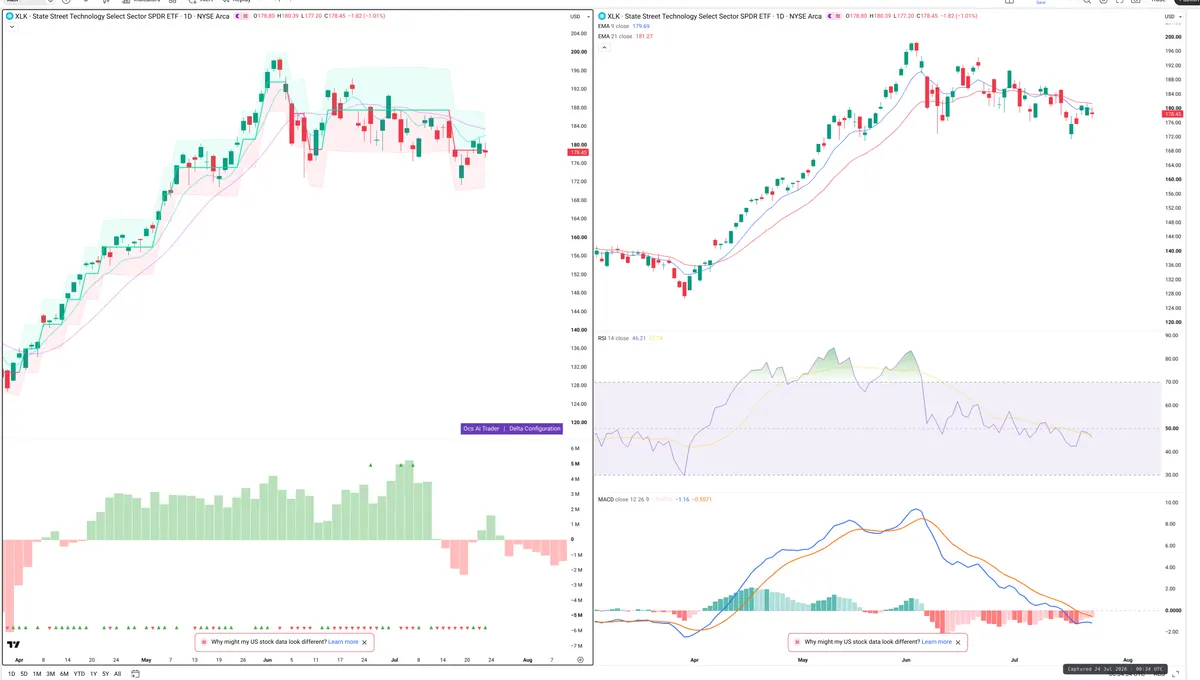Click the Aug label on left time axis
The height and width of the screenshot is (680, 1200).
point(526,660)
